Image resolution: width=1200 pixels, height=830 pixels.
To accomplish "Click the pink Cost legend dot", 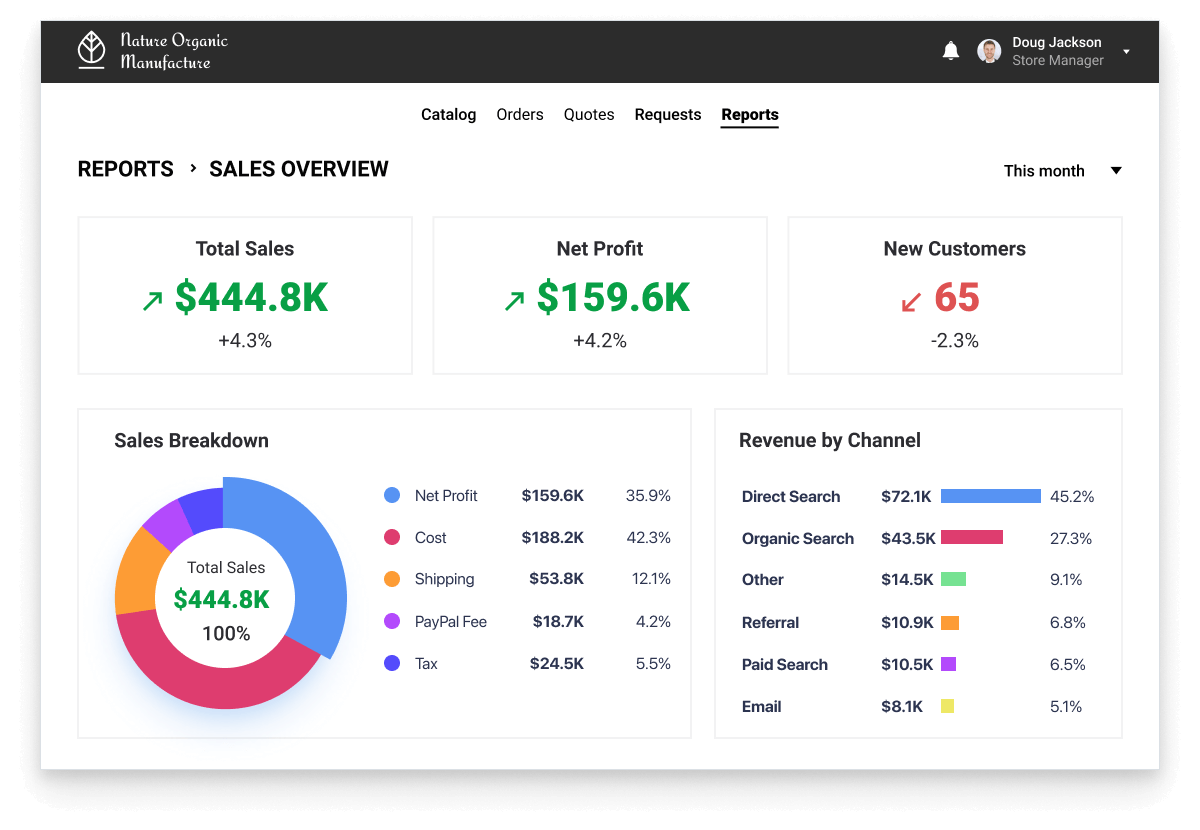I will click(x=392, y=537).
